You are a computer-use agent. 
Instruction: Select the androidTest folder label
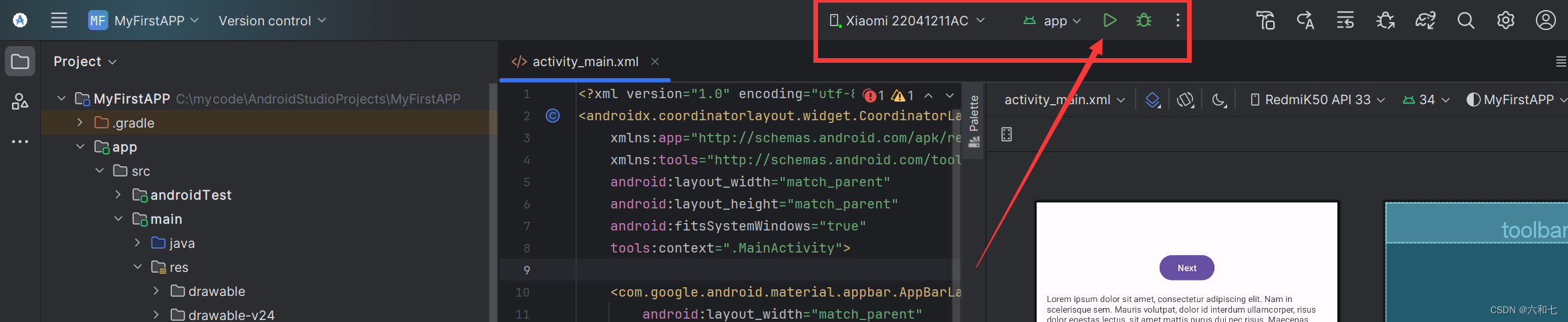(190, 195)
